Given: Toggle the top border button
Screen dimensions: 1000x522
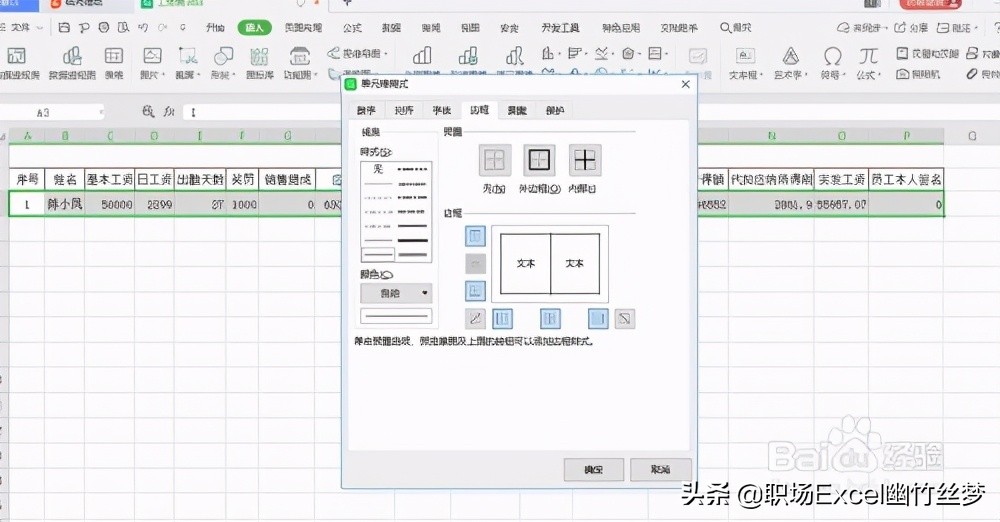Looking at the screenshot, I should coord(476,236).
